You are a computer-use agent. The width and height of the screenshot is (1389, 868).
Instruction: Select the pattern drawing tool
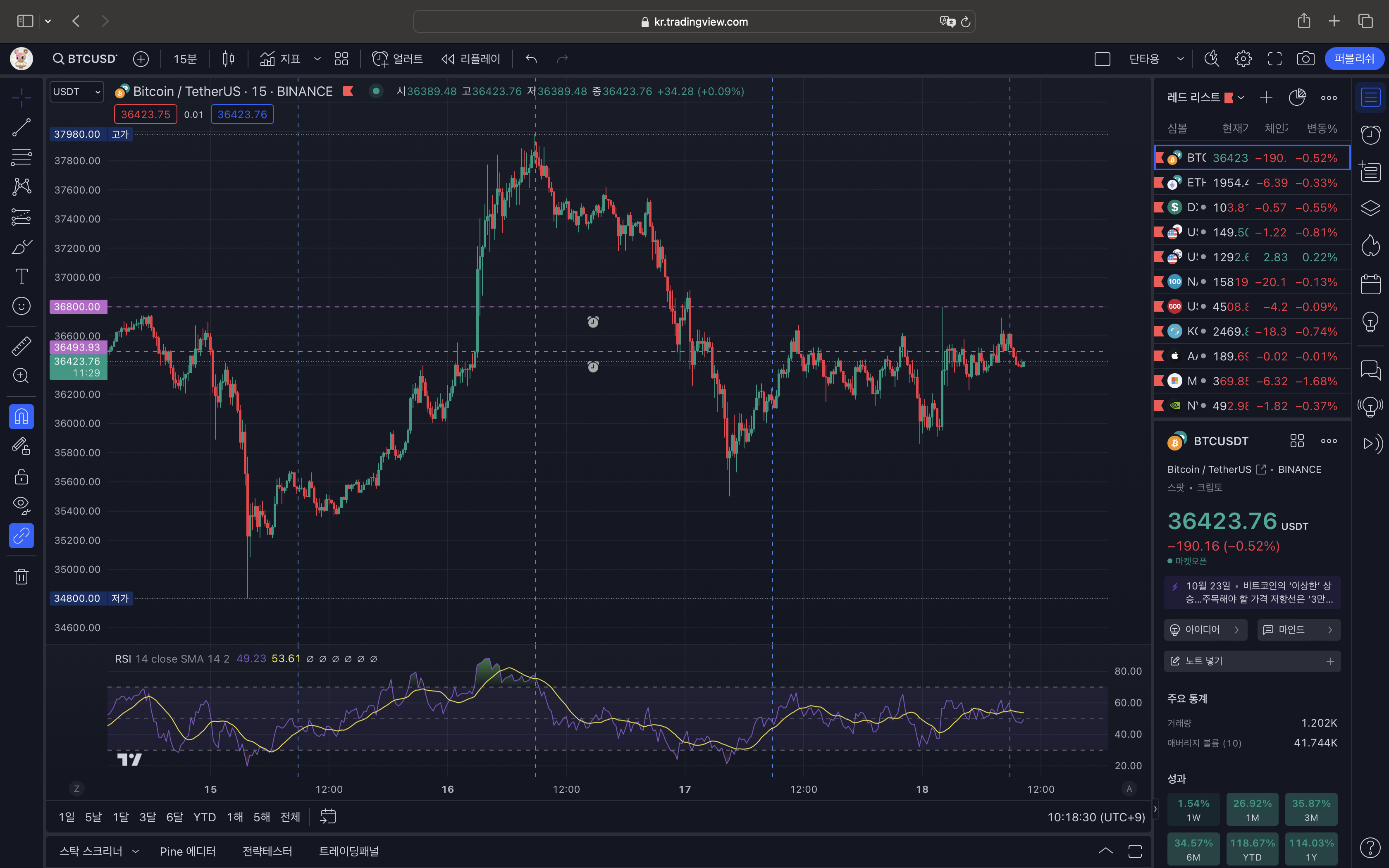point(21,186)
